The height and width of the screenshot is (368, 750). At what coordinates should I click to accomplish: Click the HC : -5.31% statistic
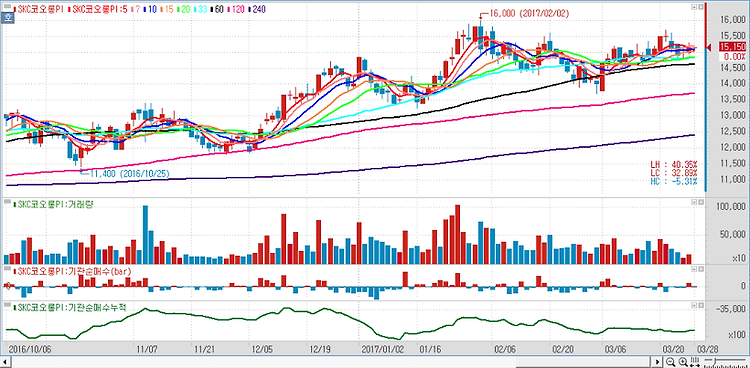(673, 181)
